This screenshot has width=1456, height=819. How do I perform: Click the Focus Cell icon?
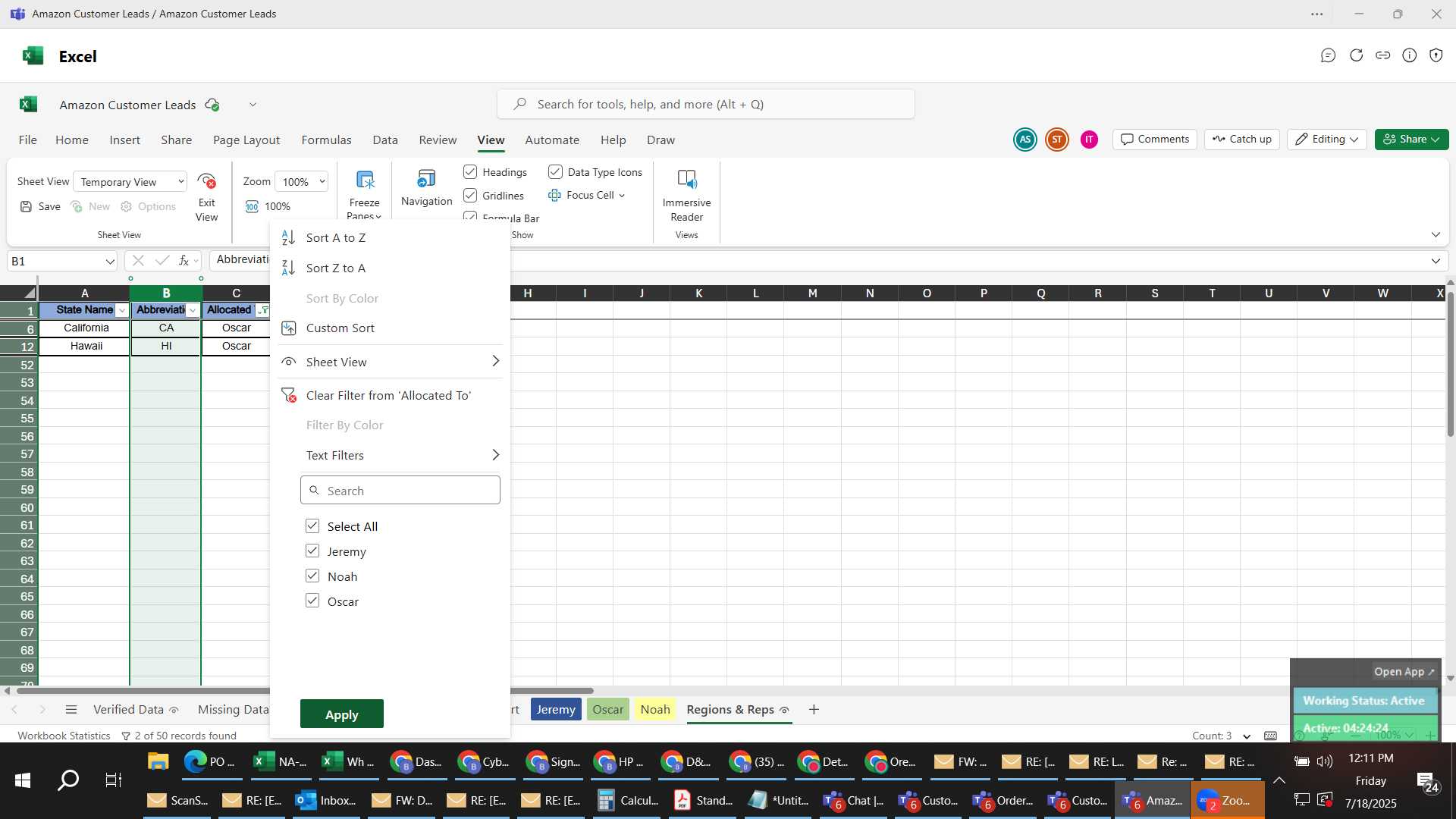554,195
